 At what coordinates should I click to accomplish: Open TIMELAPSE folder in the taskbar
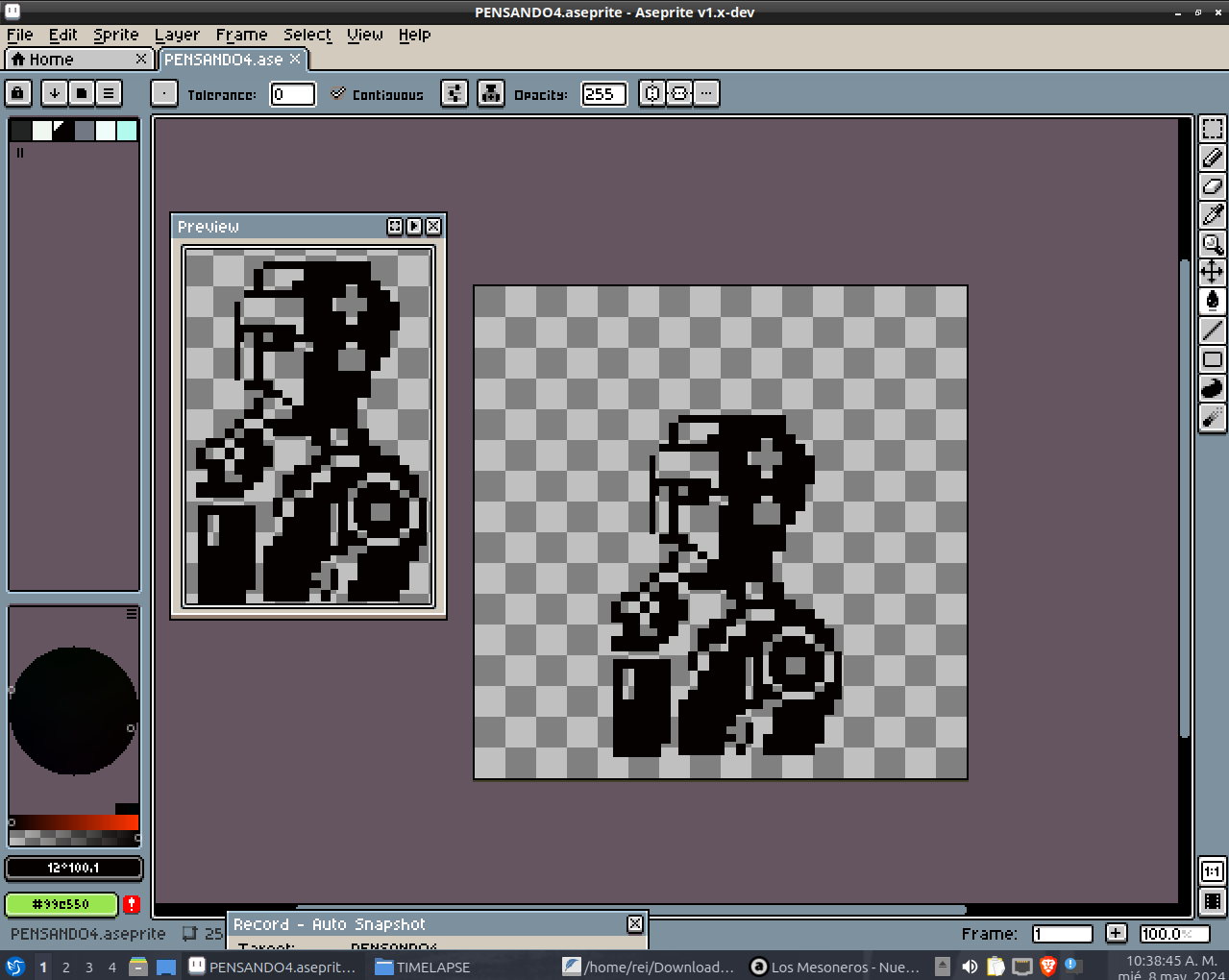pyautogui.click(x=423, y=967)
